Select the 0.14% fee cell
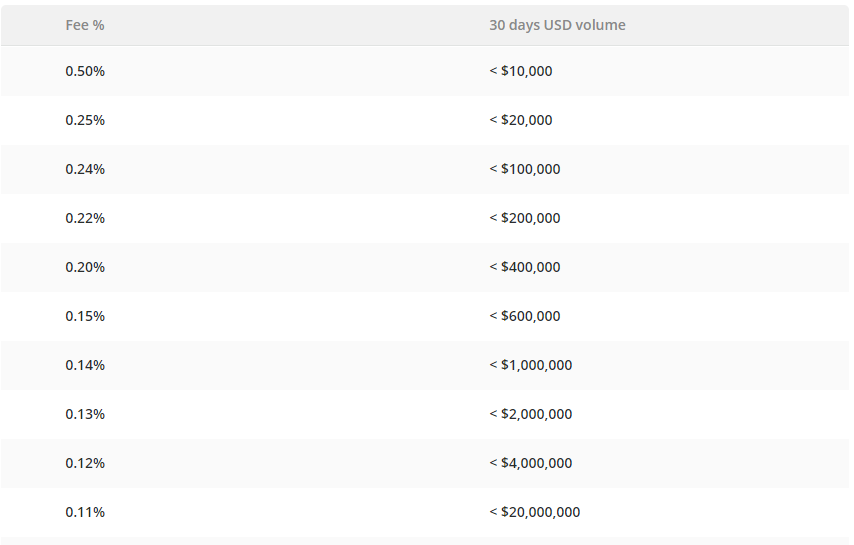The height and width of the screenshot is (545, 854). [85, 365]
